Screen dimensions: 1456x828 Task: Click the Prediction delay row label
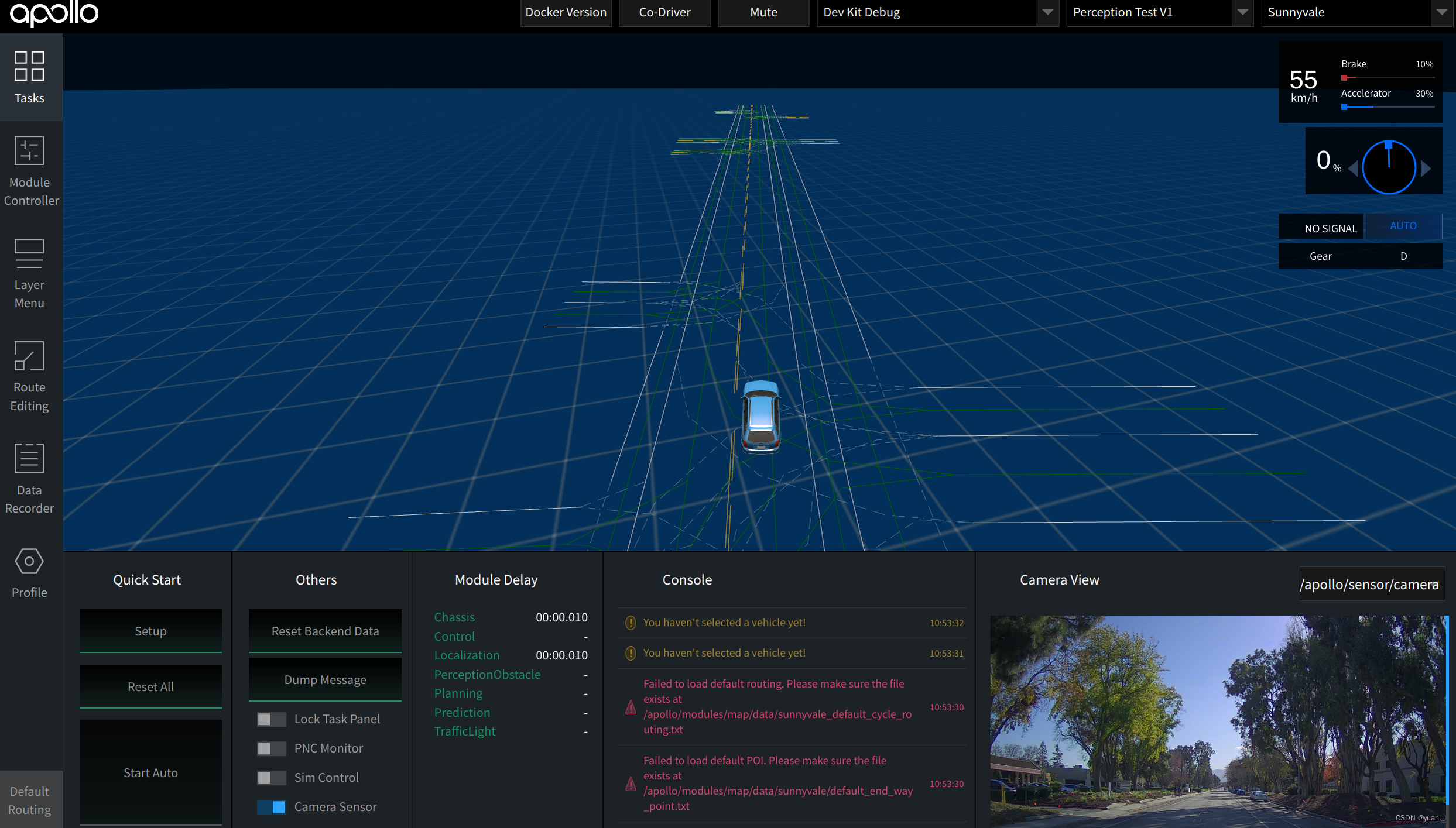point(462,713)
